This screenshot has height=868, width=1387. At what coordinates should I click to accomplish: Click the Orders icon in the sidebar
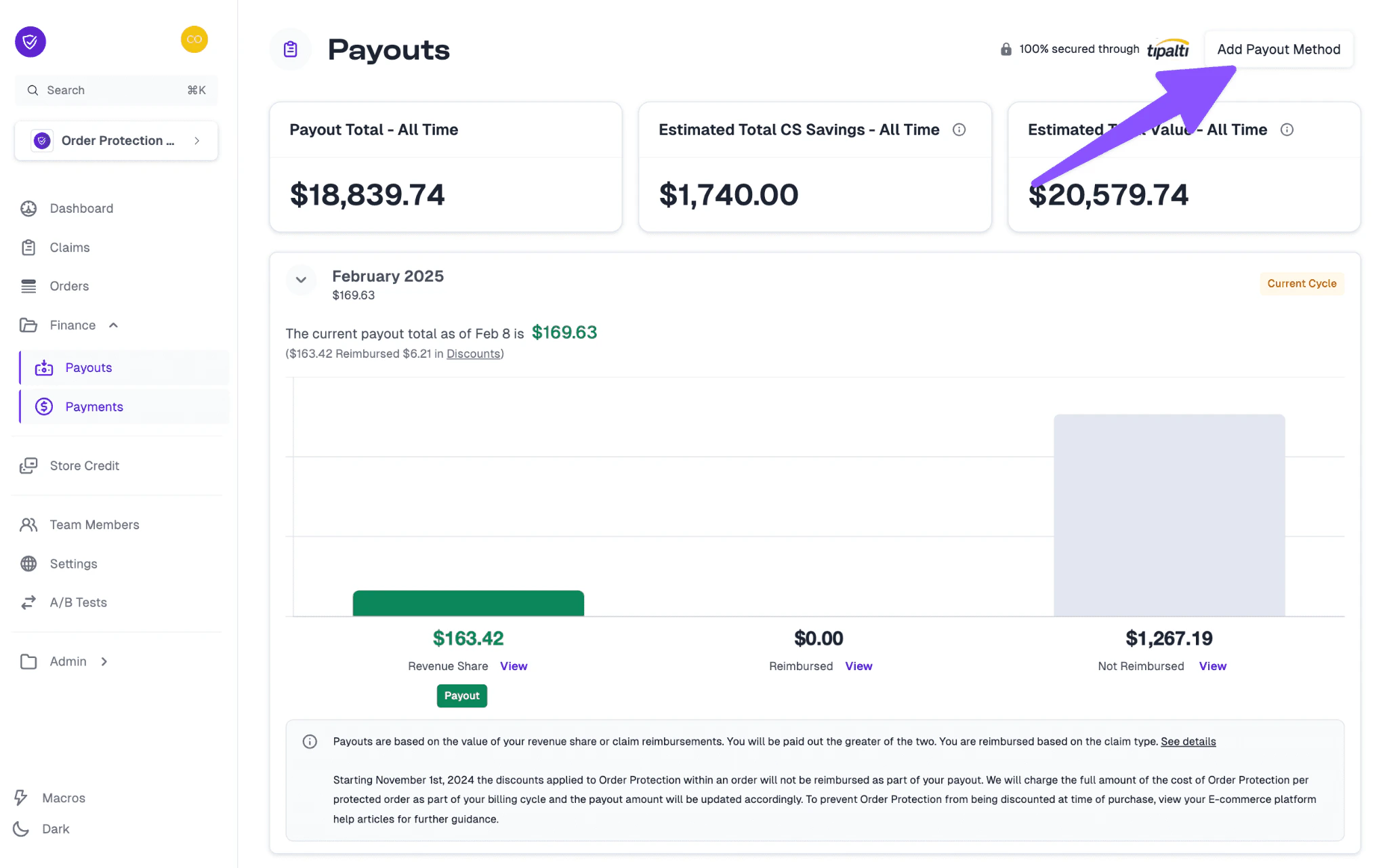pyautogui.click(x=28, y=285)
